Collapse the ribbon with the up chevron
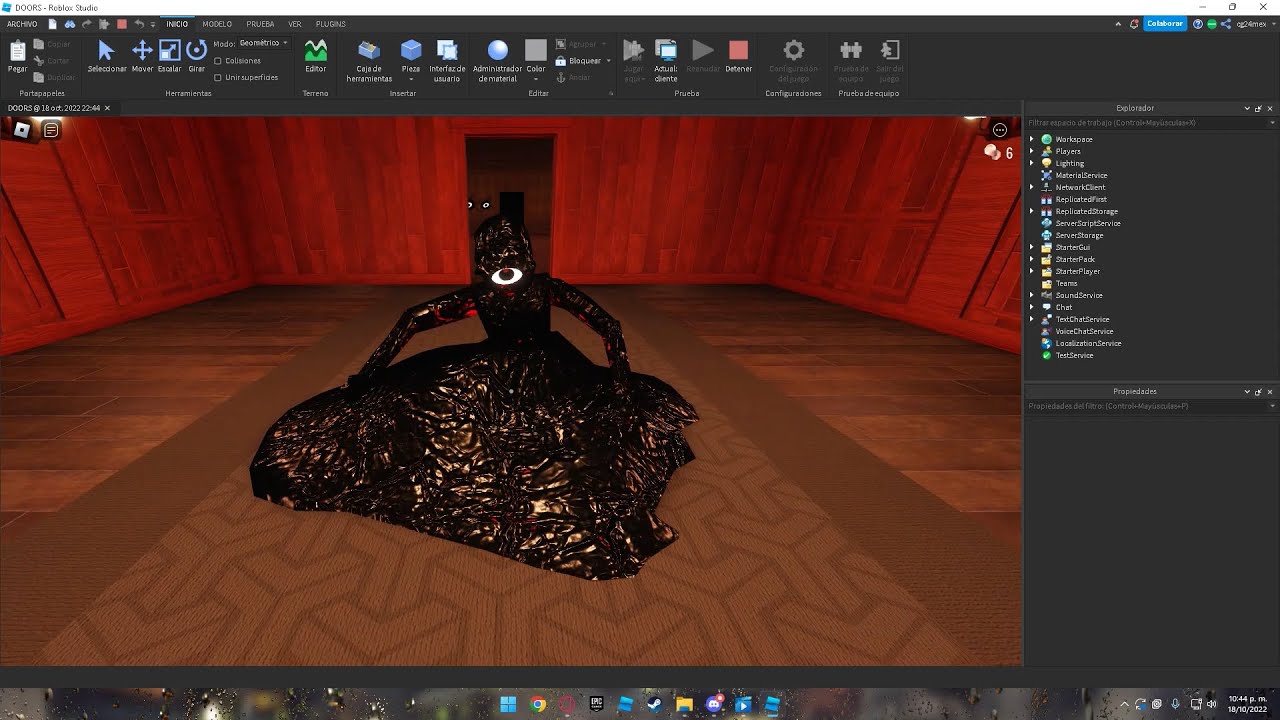This screenshot has height=720, width=1280. pyautogui.click(x=1119, y=23)
